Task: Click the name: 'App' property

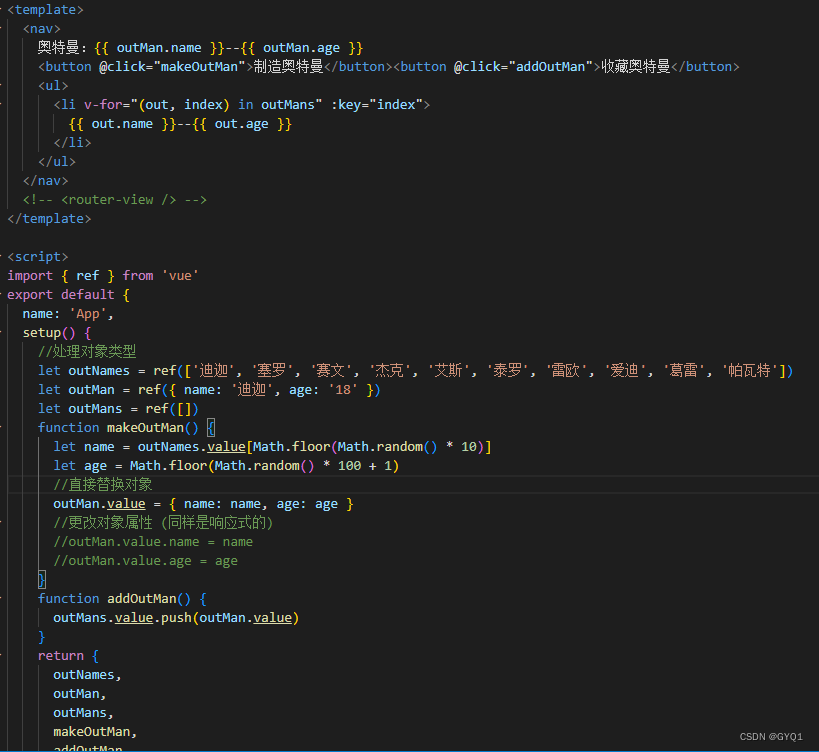Action: tap(65, 313)
